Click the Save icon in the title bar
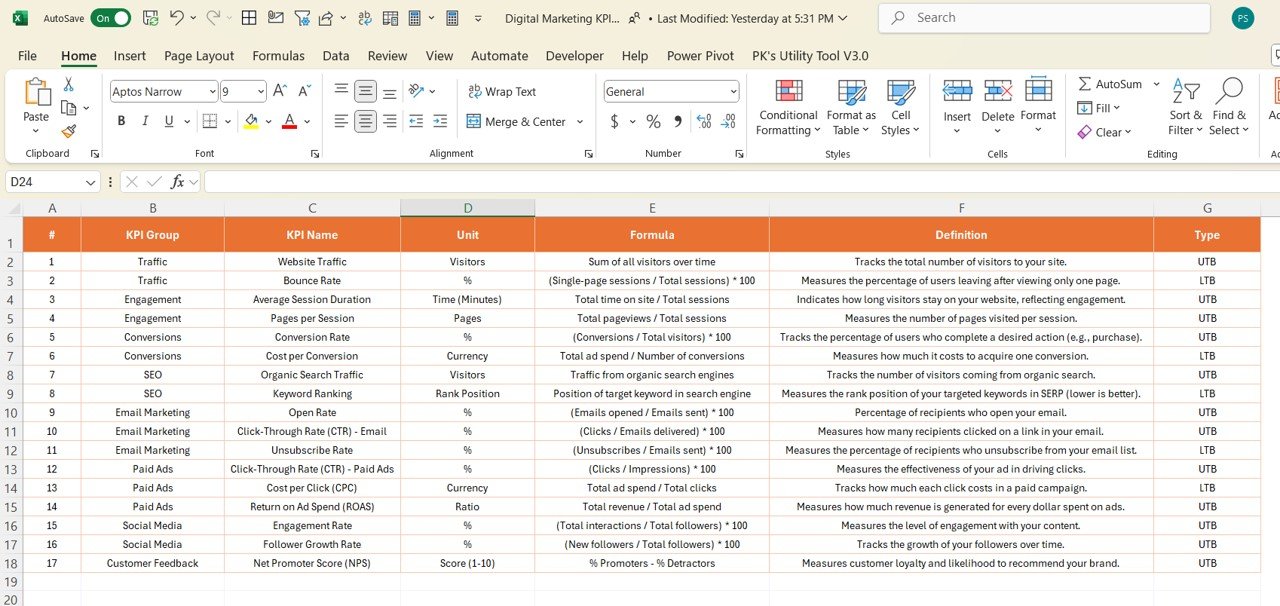1280x606 pixels. point(150,18)
